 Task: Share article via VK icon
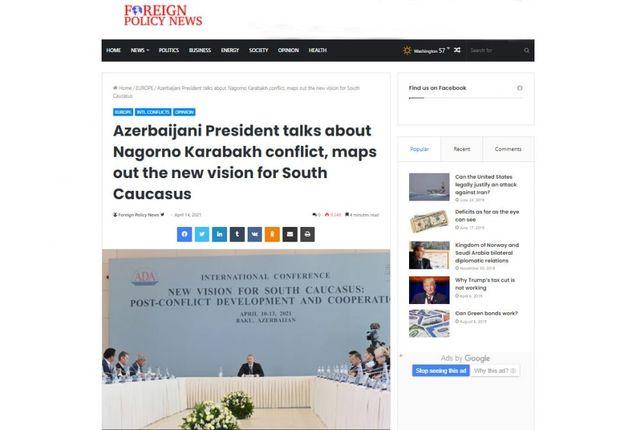click(x=255, y=235)
